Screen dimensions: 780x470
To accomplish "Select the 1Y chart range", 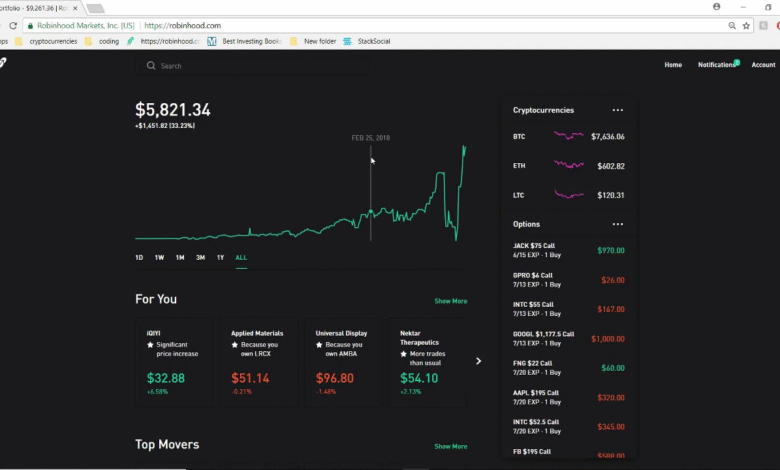I will [220, 258].
